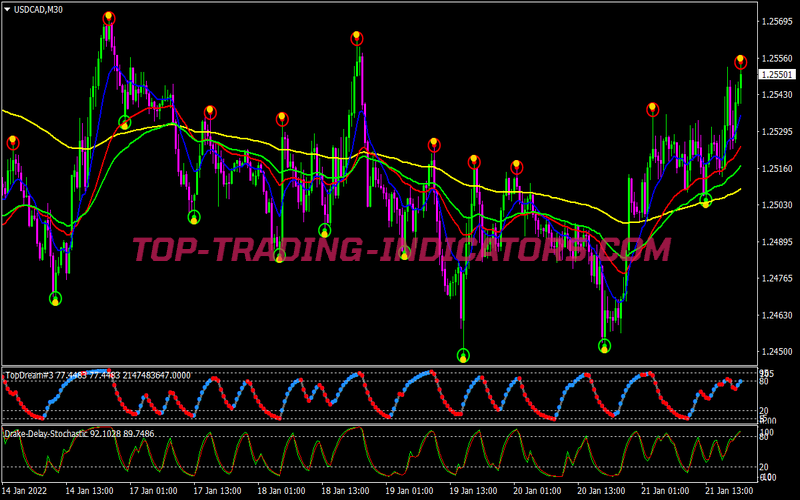The width and height of the screenshot is (800, 500).
Task: Click the 1.25160 price axis label
Action: click(777, 168)
